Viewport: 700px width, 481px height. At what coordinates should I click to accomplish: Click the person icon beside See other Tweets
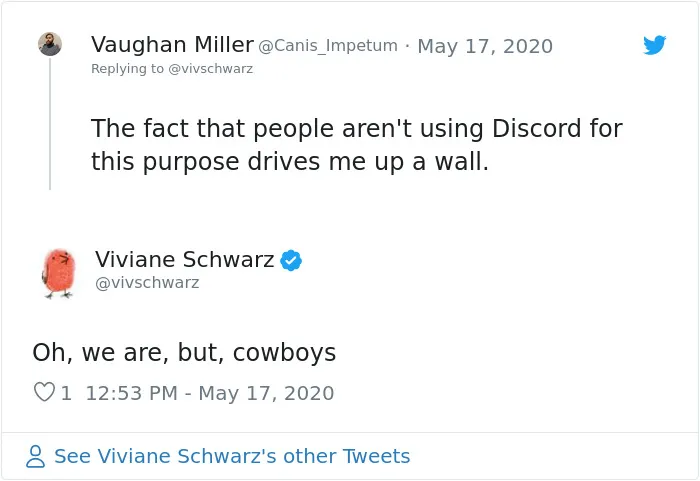click(35, 456)
